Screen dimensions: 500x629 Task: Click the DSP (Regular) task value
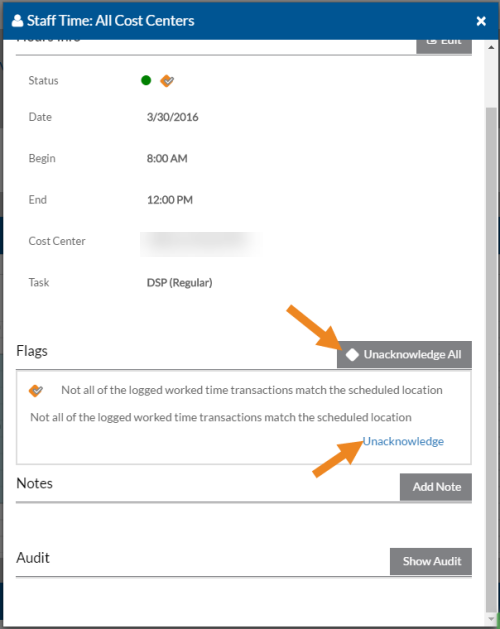coord(179,283)
